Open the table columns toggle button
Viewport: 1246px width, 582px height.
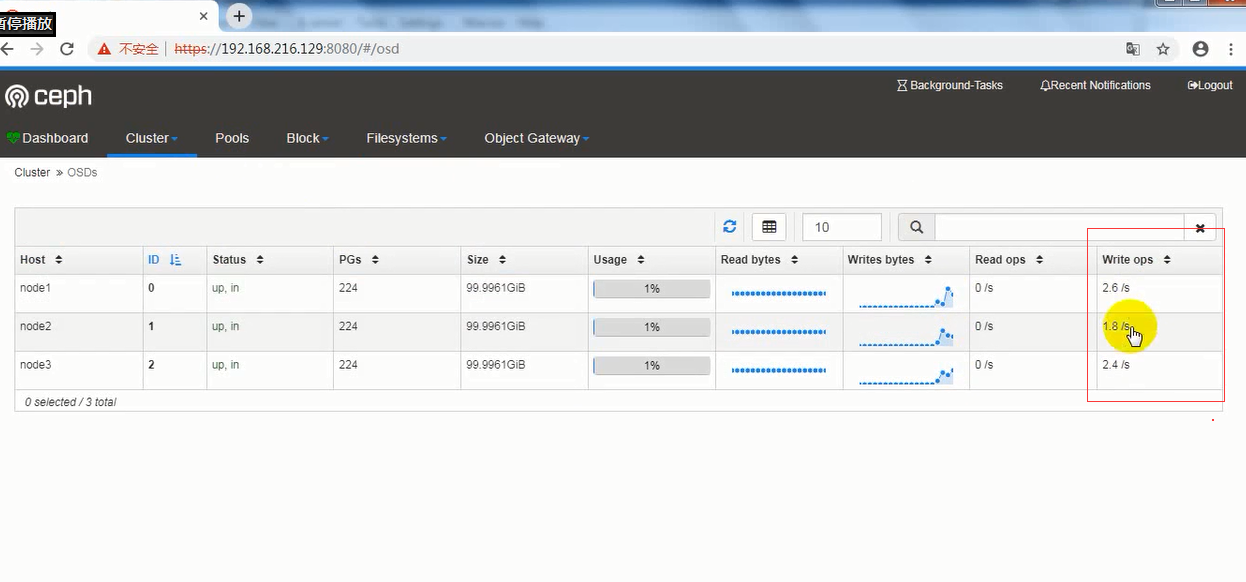click(769, 227)
